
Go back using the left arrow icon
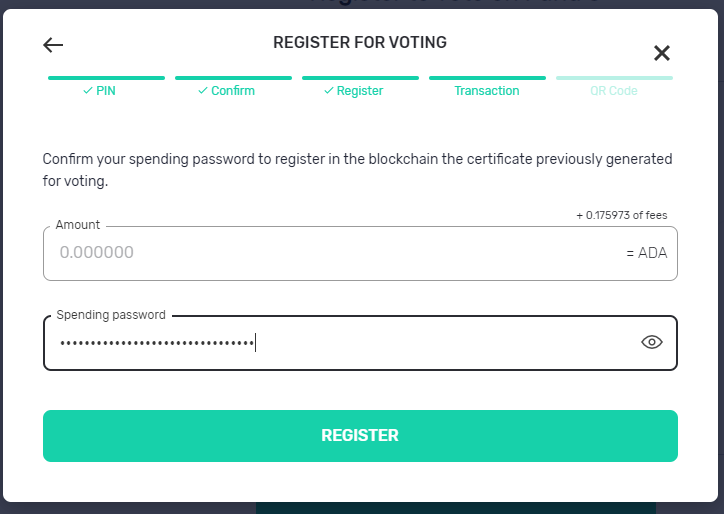click(53, 45)
